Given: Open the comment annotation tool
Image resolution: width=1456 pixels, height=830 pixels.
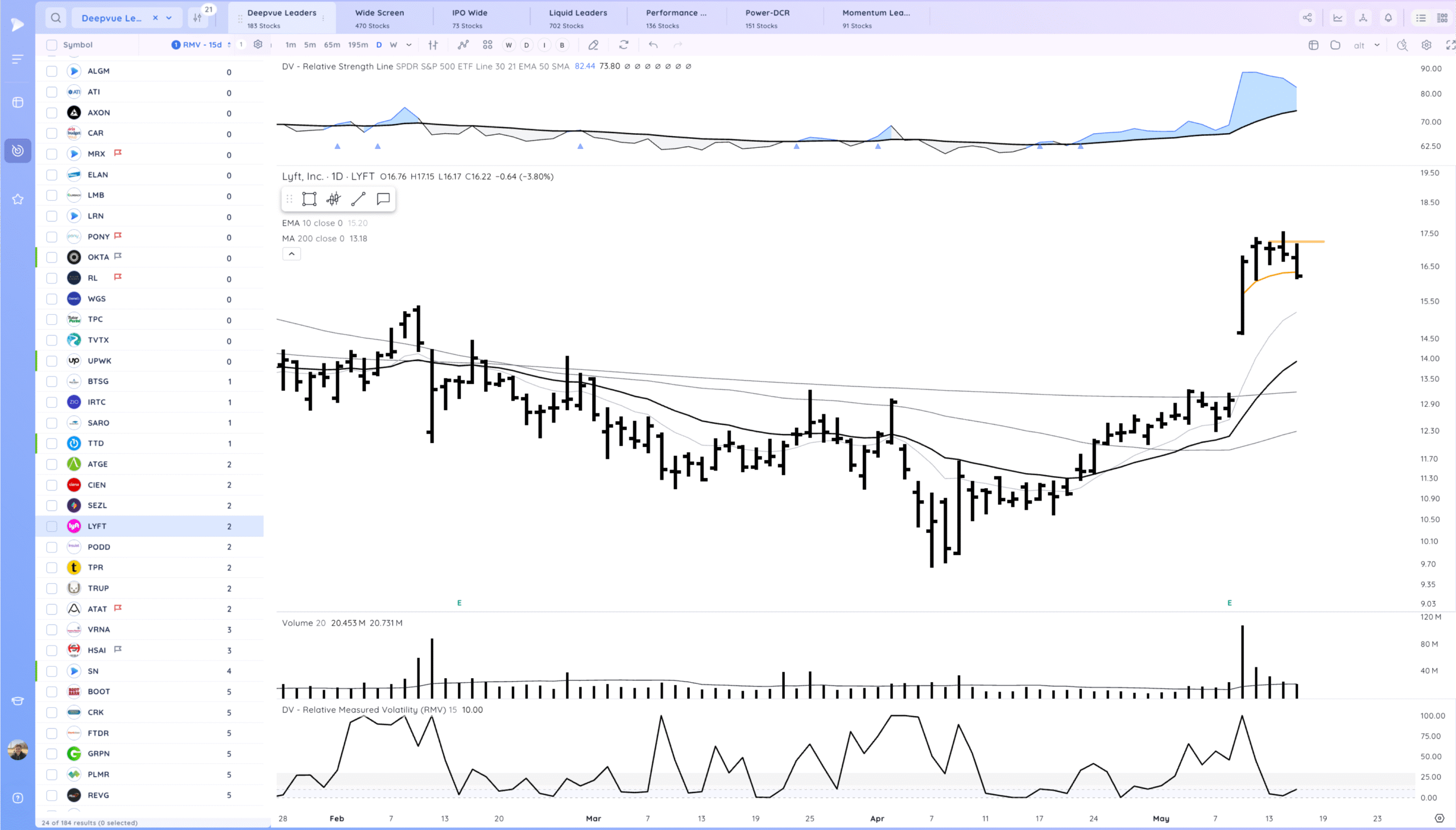Looking at the screenshot, I should tap(383, 199).
